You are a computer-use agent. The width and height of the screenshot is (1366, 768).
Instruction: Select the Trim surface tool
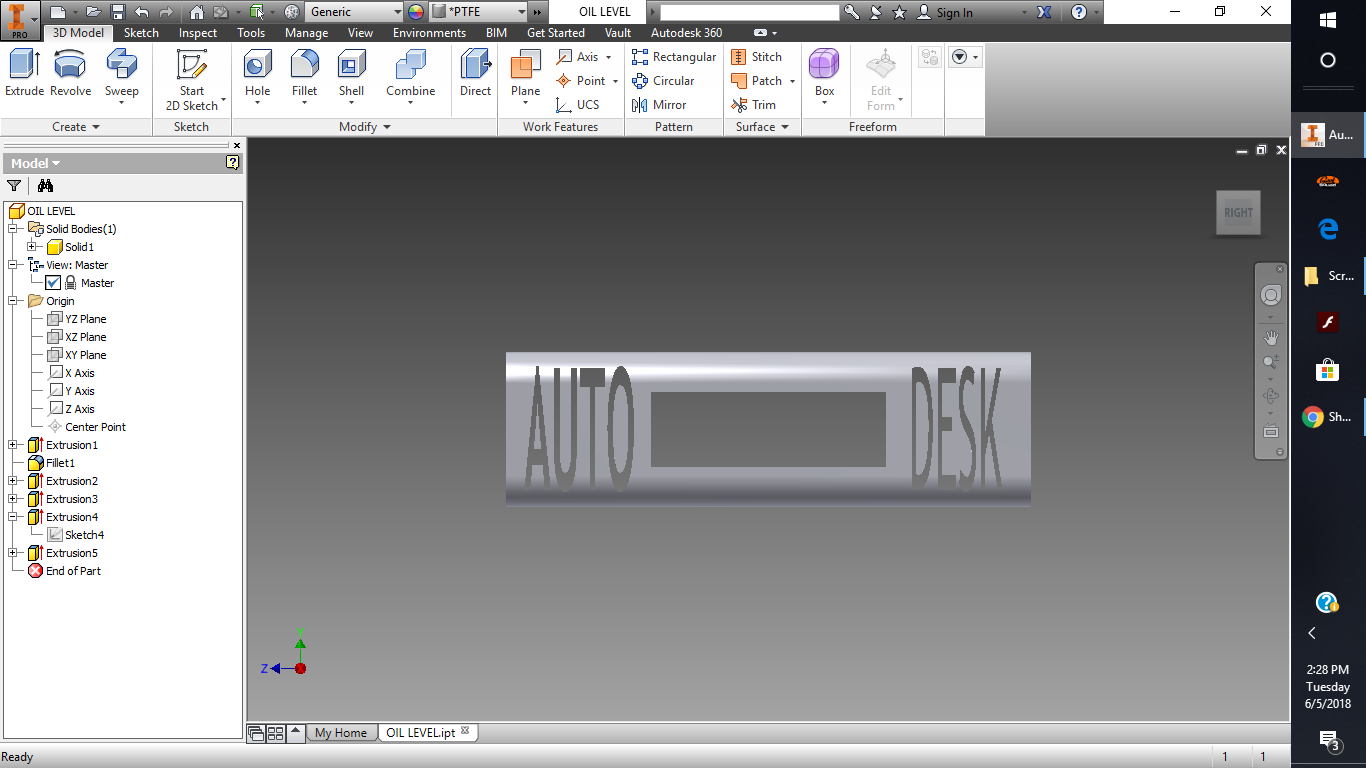click(x=754, y=105)
